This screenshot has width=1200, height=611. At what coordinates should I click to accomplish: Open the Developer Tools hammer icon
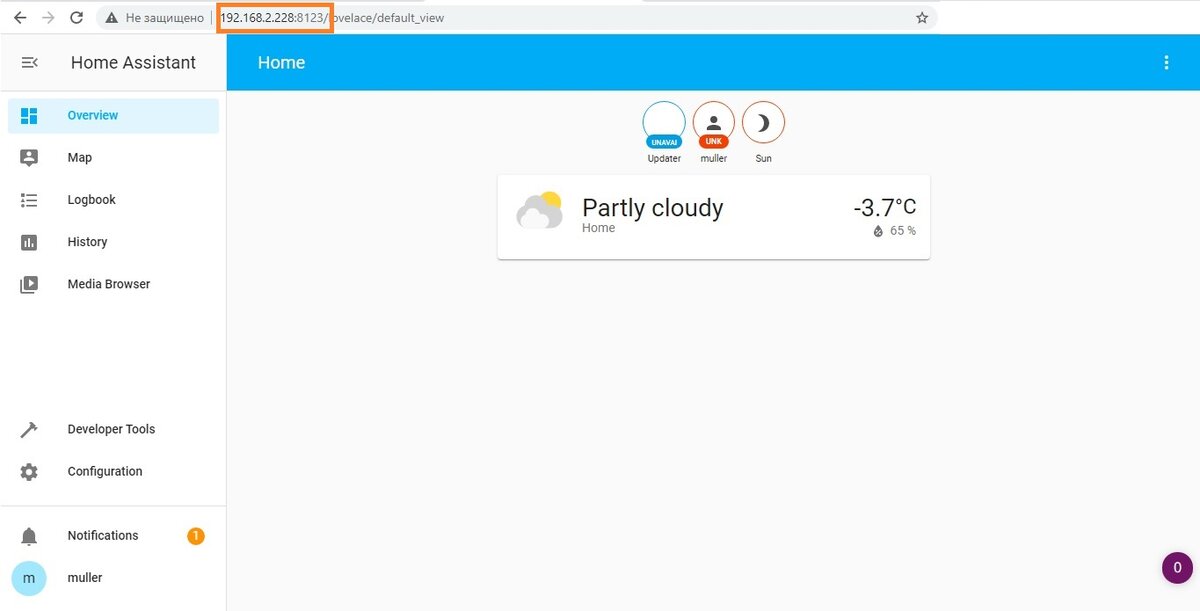tap(29, 430)
